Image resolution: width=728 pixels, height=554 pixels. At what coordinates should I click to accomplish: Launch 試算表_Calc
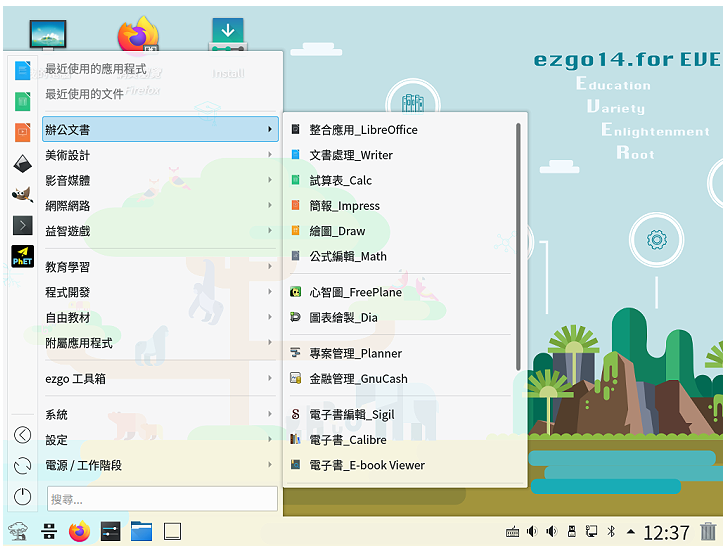click(x=400, y=180)
